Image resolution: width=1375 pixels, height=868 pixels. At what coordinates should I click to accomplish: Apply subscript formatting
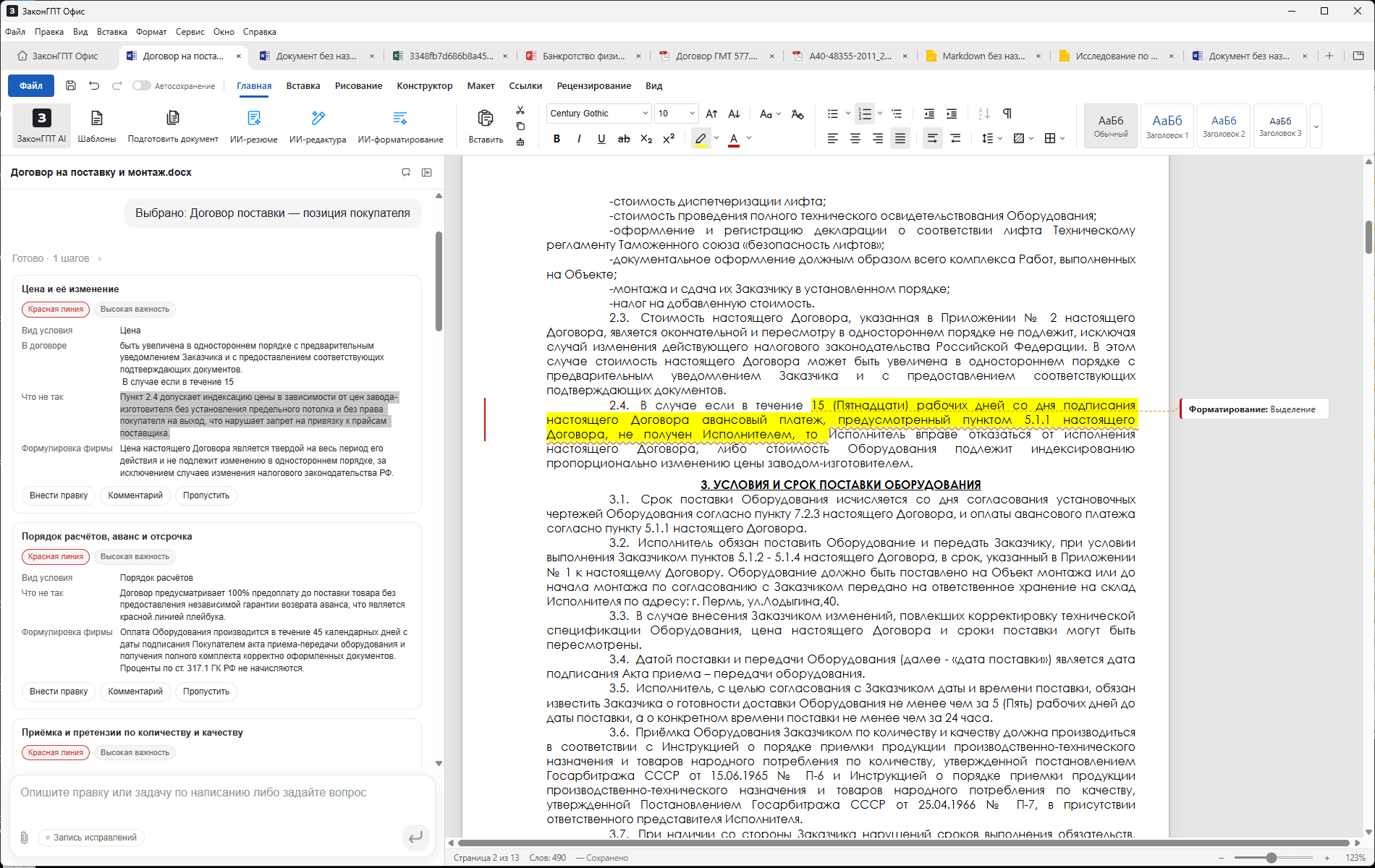click(646, 138)
